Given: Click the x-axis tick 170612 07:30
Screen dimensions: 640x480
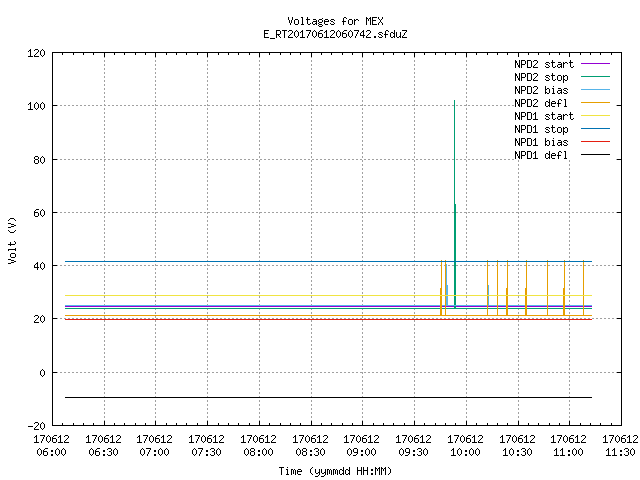Looking at the screenshot, I should (206, 446).
